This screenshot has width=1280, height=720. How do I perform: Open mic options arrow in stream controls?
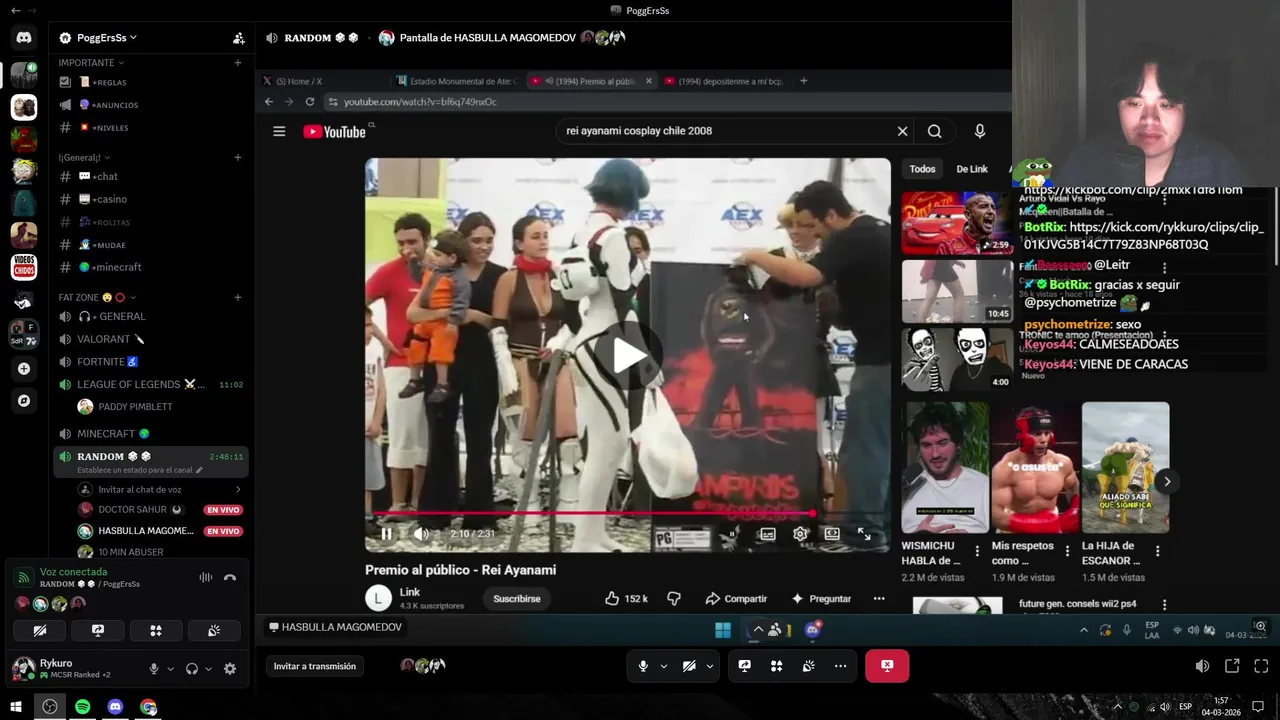(663, 666)
